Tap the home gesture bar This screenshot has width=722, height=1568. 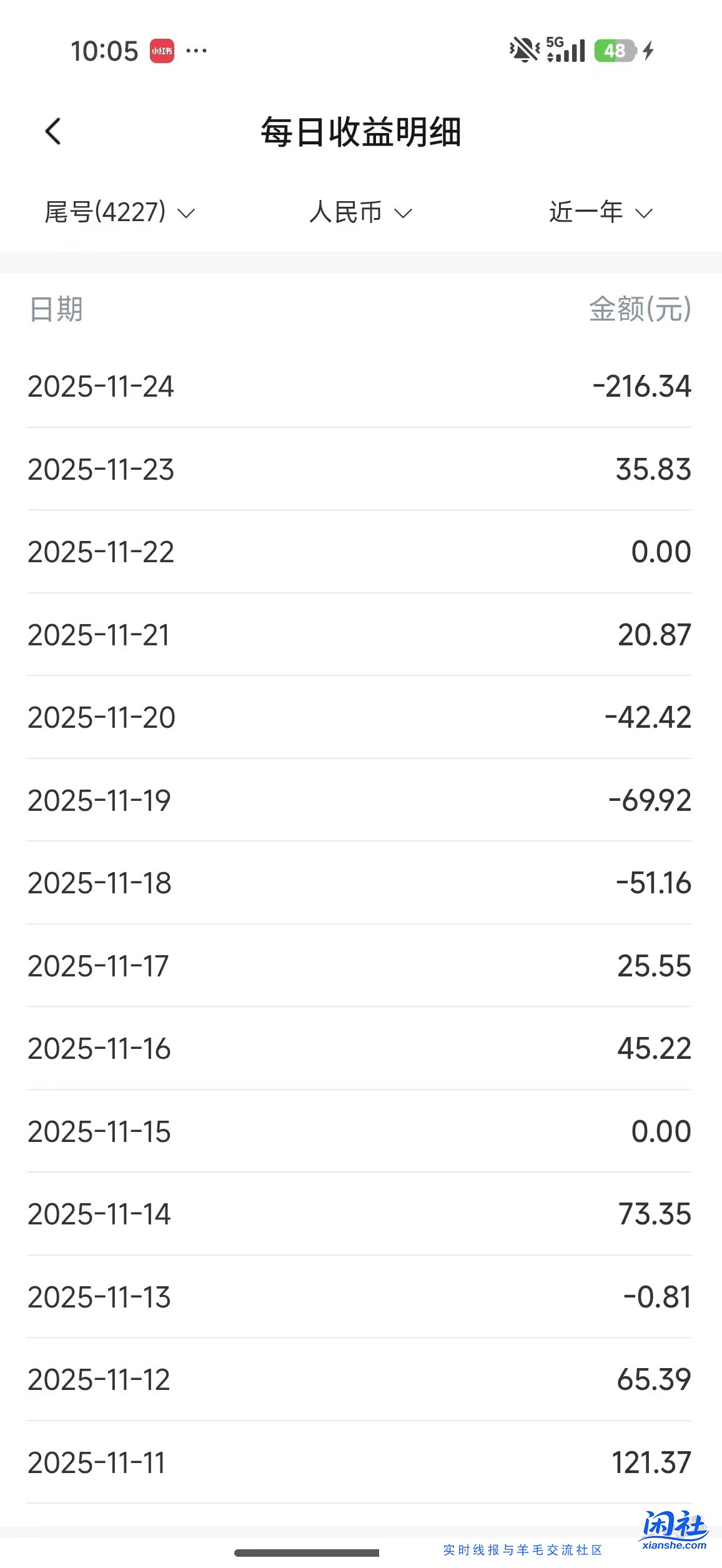pyautogui.click(x=307, y=1553)
